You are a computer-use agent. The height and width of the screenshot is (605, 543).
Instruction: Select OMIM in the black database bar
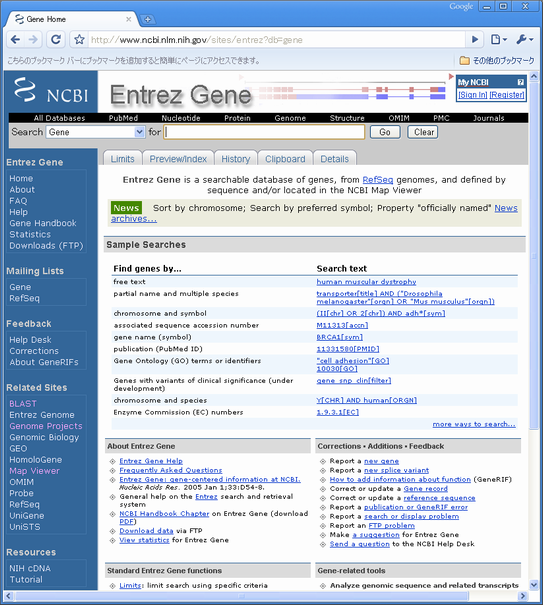click(x=399, y=118)
